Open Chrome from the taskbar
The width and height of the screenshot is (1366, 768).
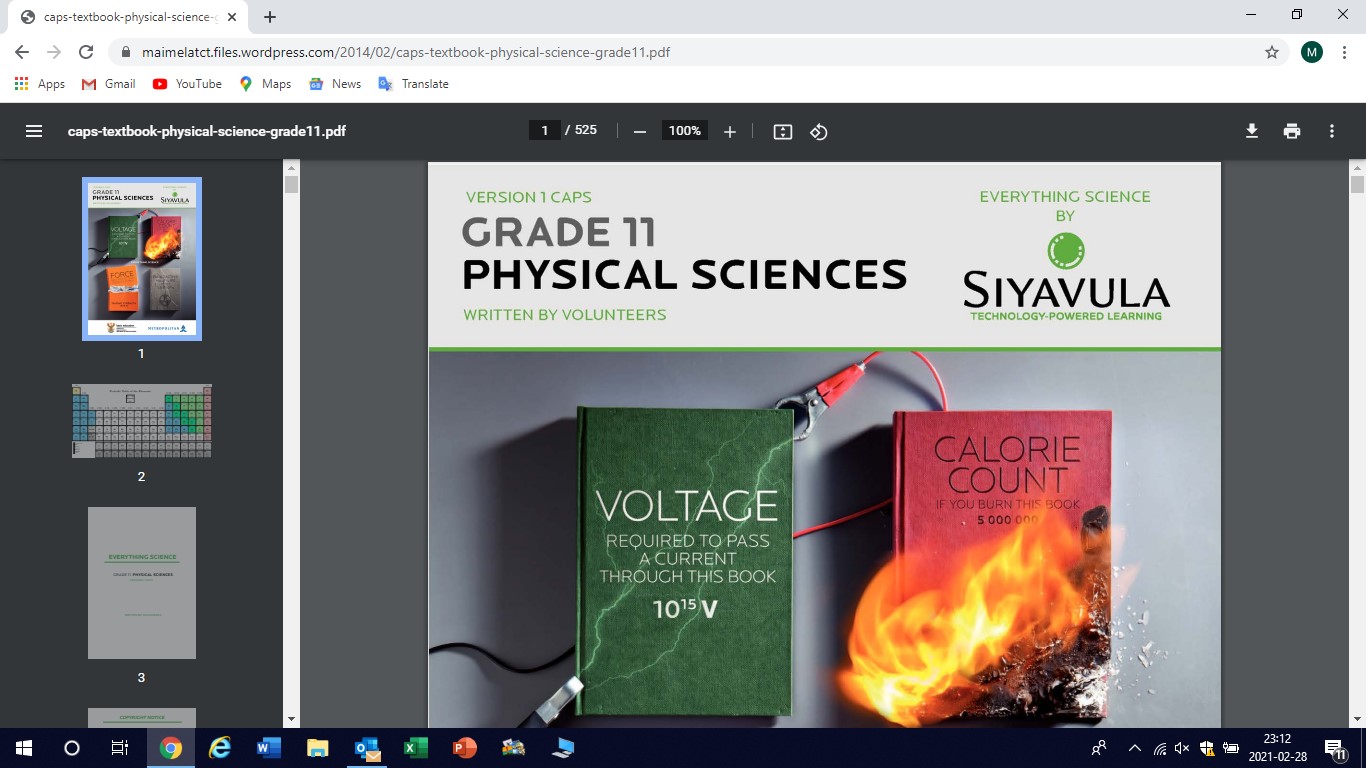pyautogui.click(x=171, y=748)
